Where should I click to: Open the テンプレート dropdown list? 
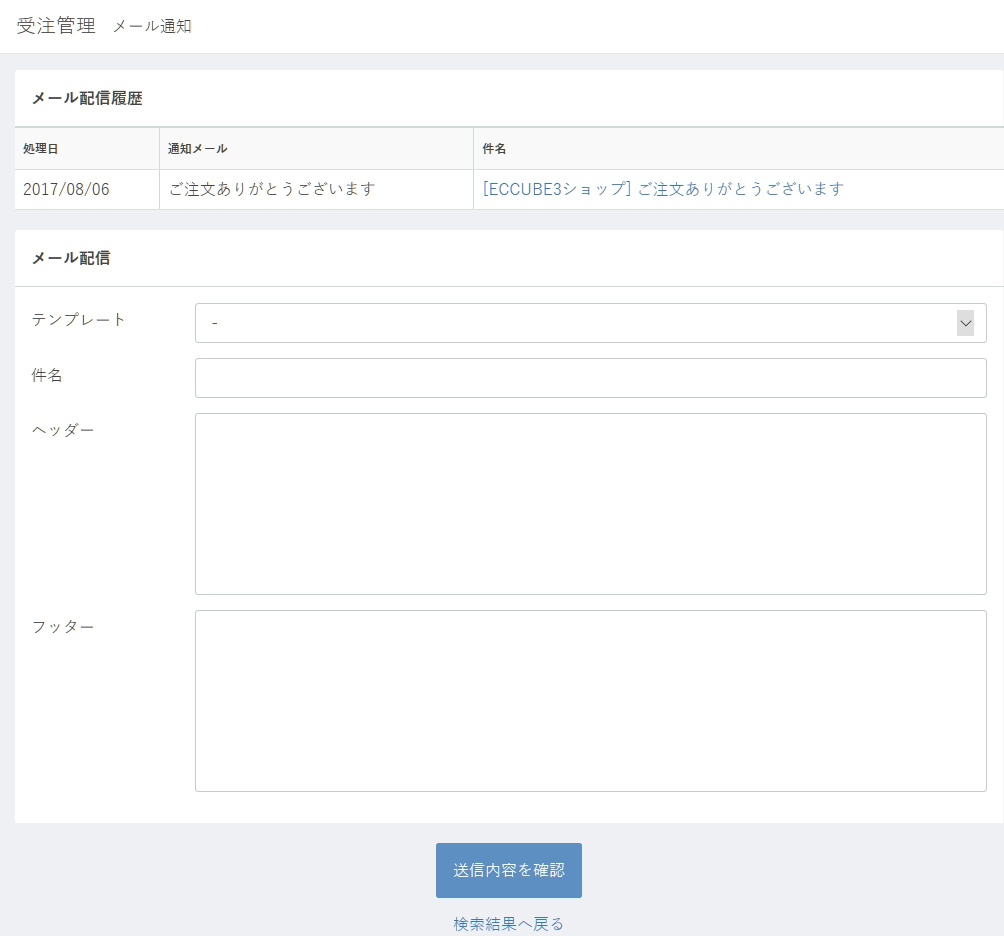click(x=590, y=323)
